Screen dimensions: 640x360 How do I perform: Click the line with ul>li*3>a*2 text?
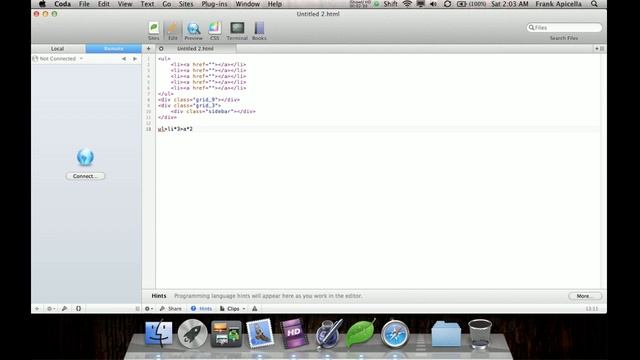point(175,129)
